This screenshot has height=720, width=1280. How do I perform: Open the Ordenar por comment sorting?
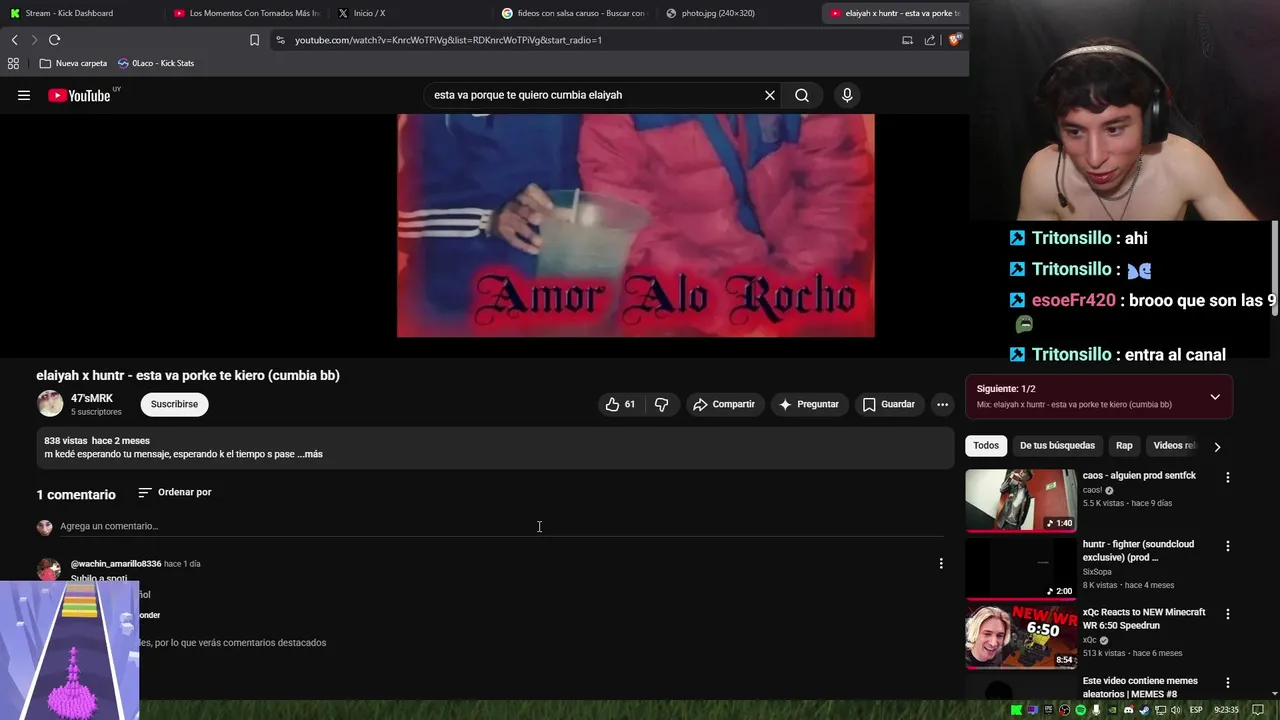175,492
